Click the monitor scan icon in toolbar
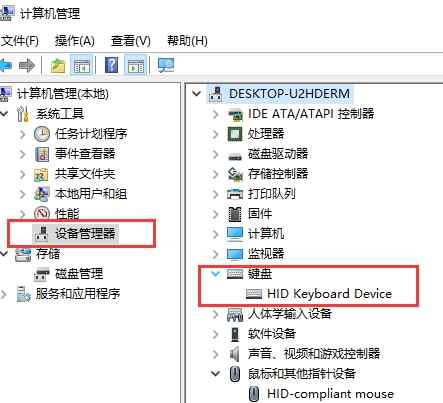 166,65
